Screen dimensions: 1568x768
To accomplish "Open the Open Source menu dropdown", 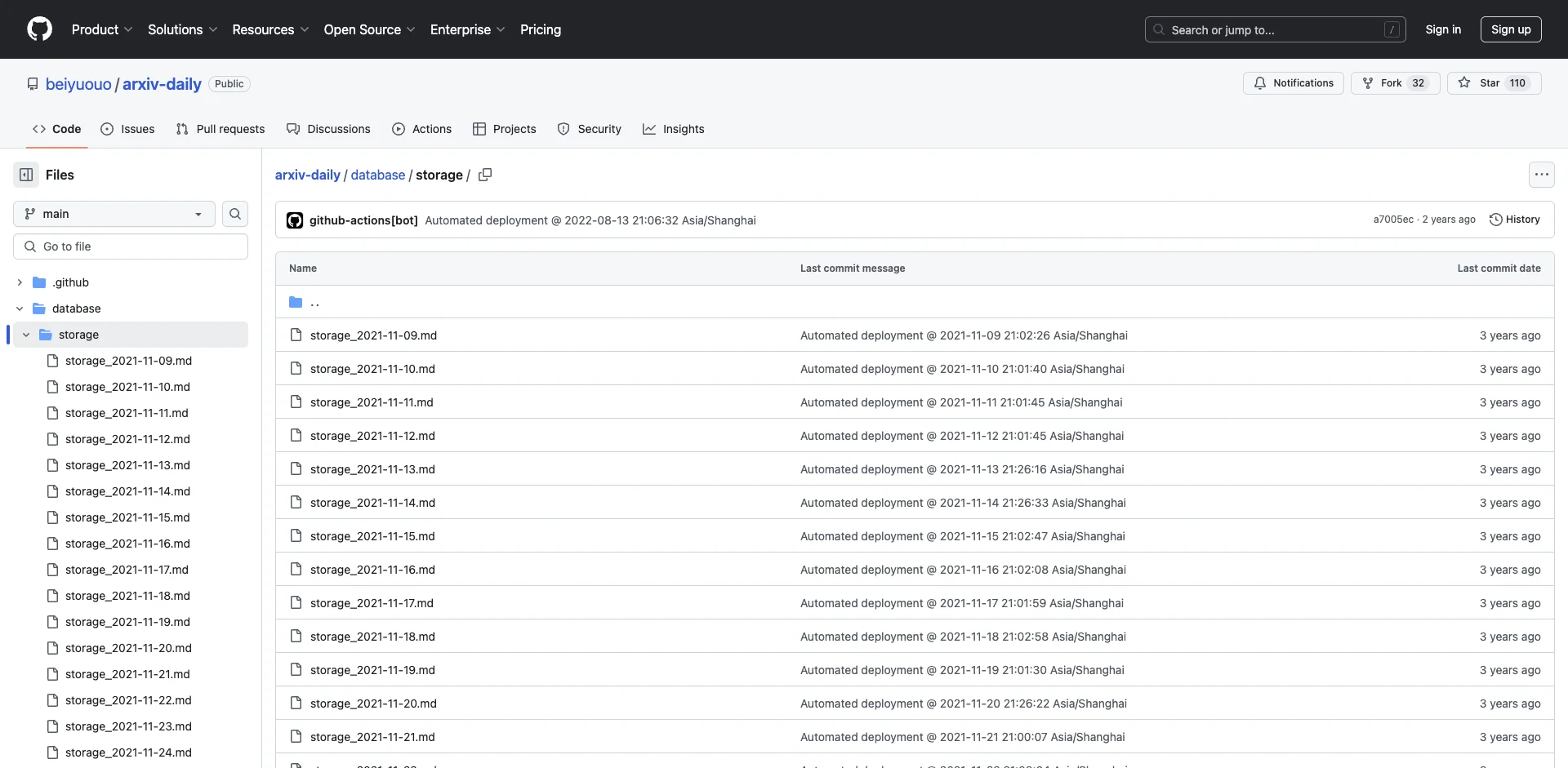I will click(369, 29).
